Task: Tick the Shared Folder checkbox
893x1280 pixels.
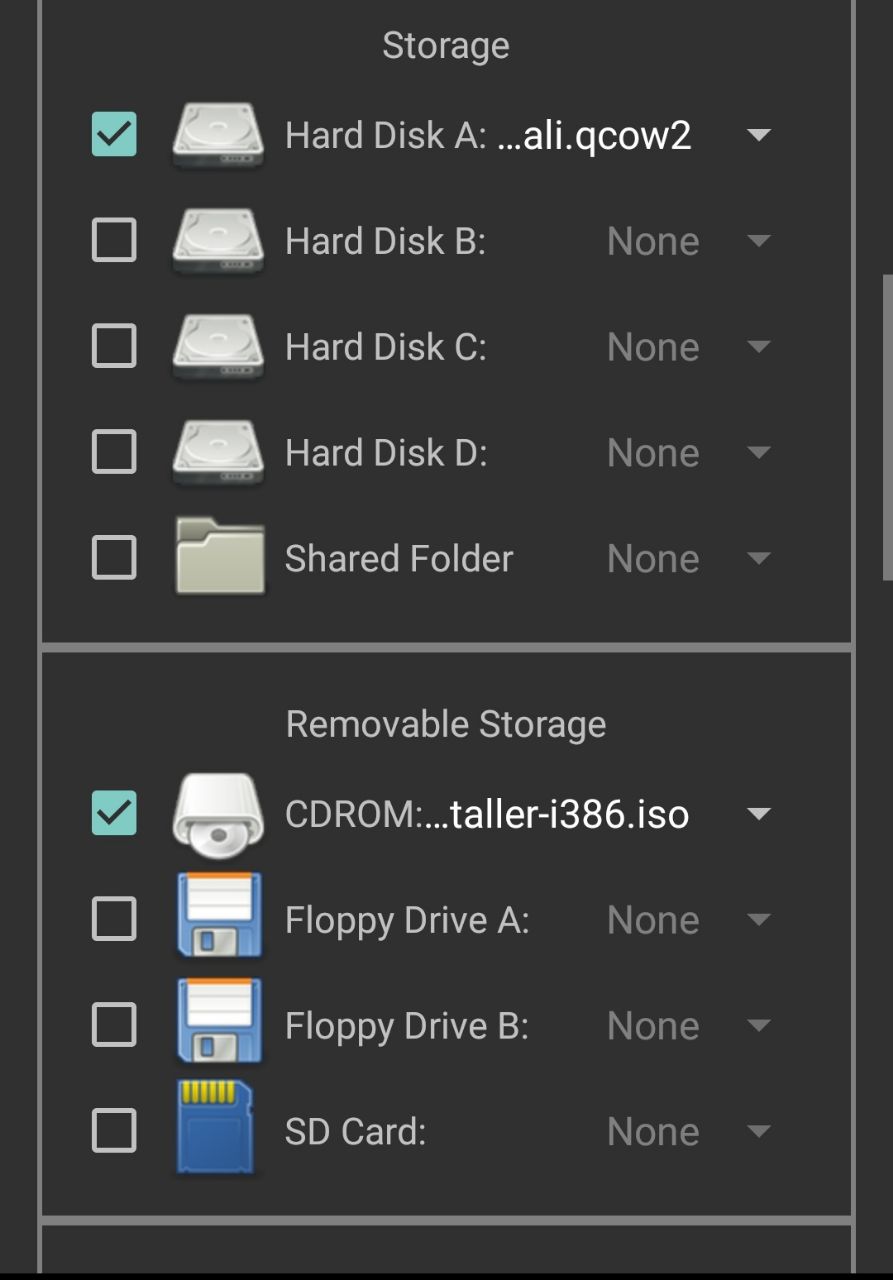Action: tap(114, 558)
